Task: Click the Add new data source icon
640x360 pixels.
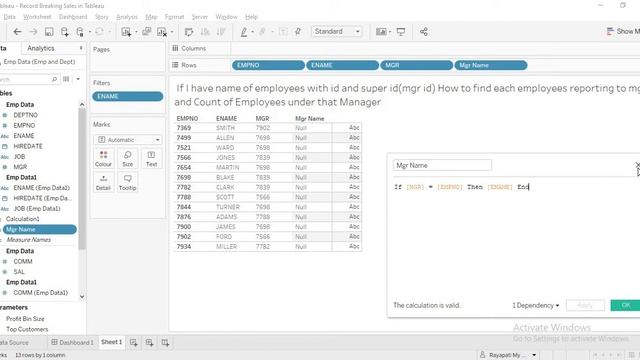Action: (x=64, y=32)
